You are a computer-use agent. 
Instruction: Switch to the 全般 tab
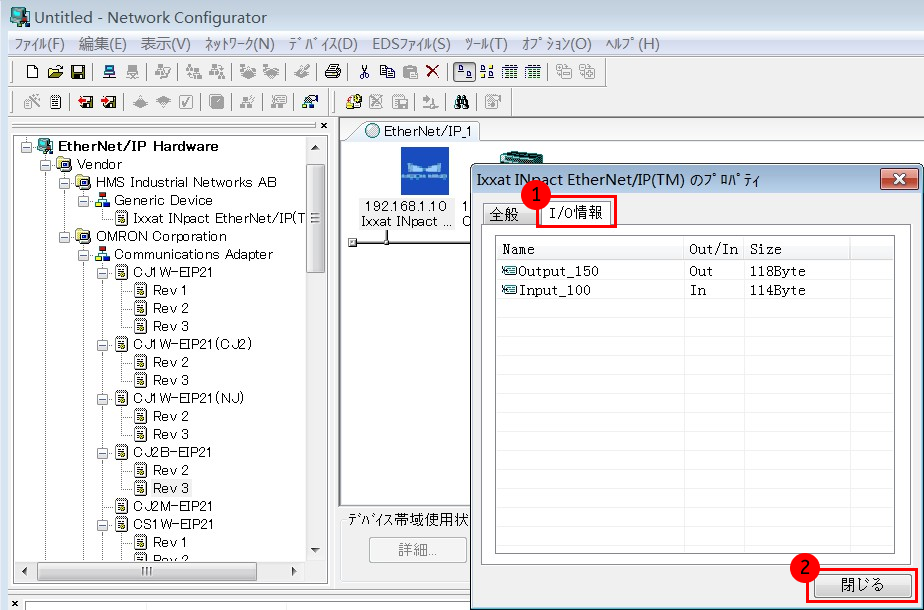504,215
